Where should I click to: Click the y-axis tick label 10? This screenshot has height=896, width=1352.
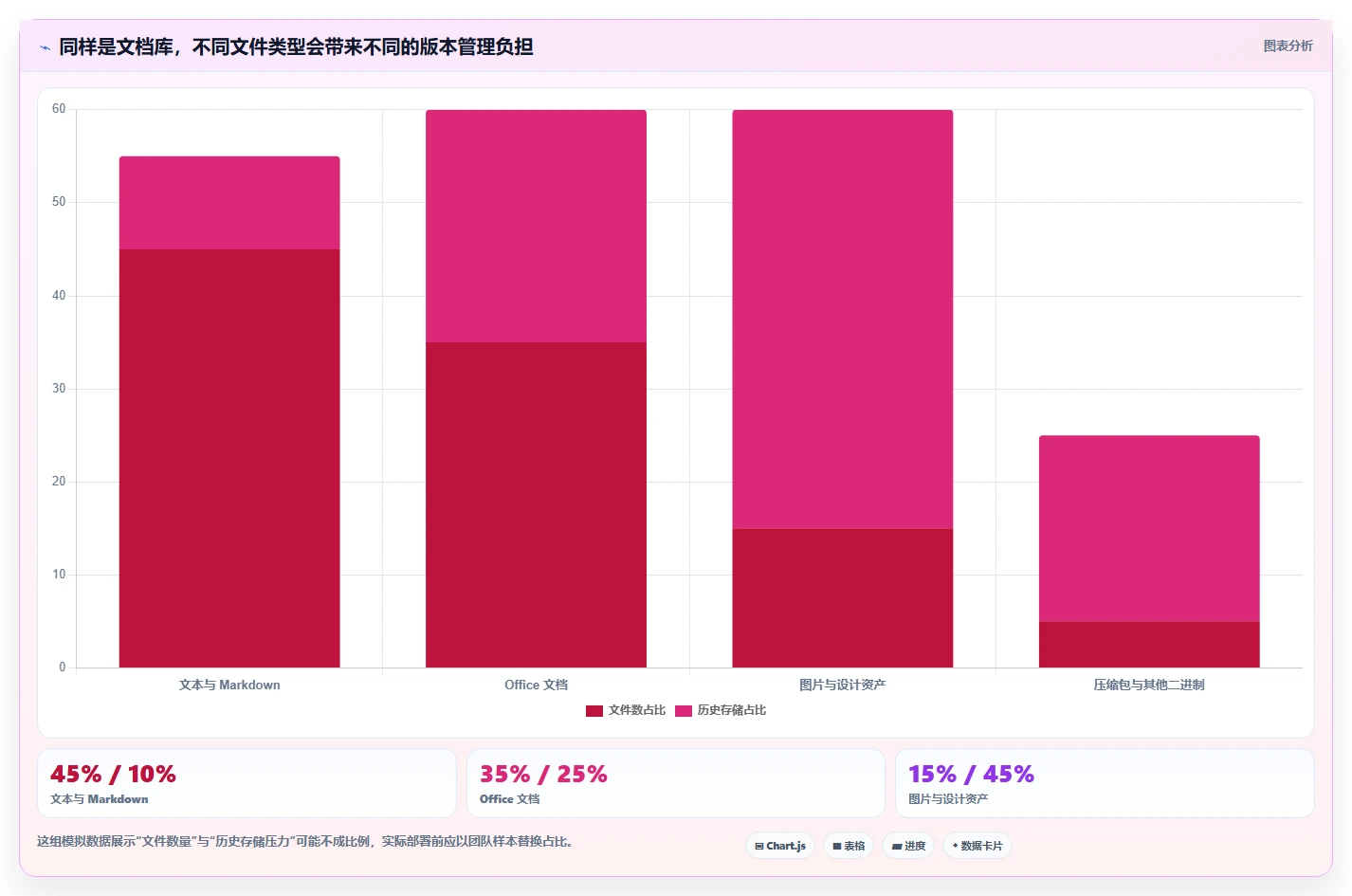(x=59, y=575)
